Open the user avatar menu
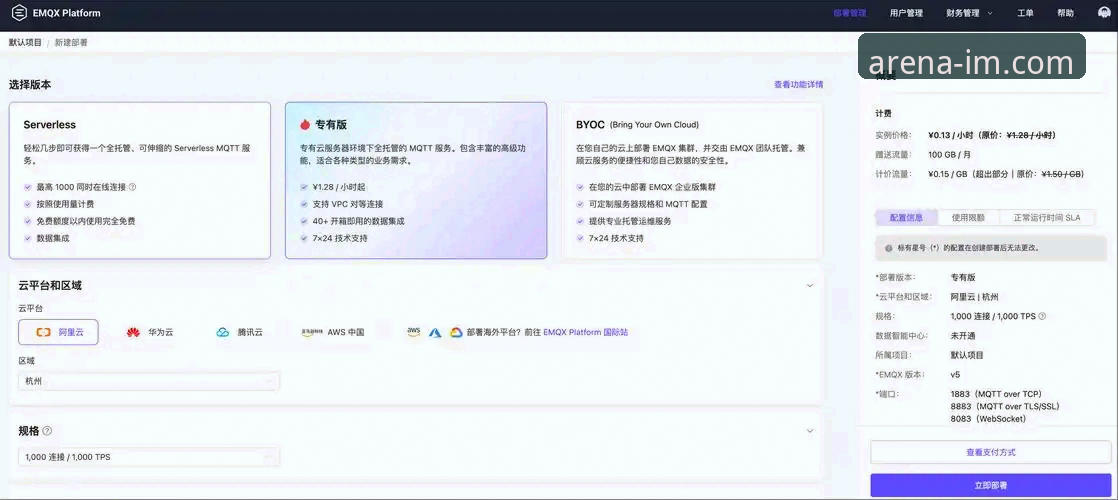 [x=1103, y=13]
